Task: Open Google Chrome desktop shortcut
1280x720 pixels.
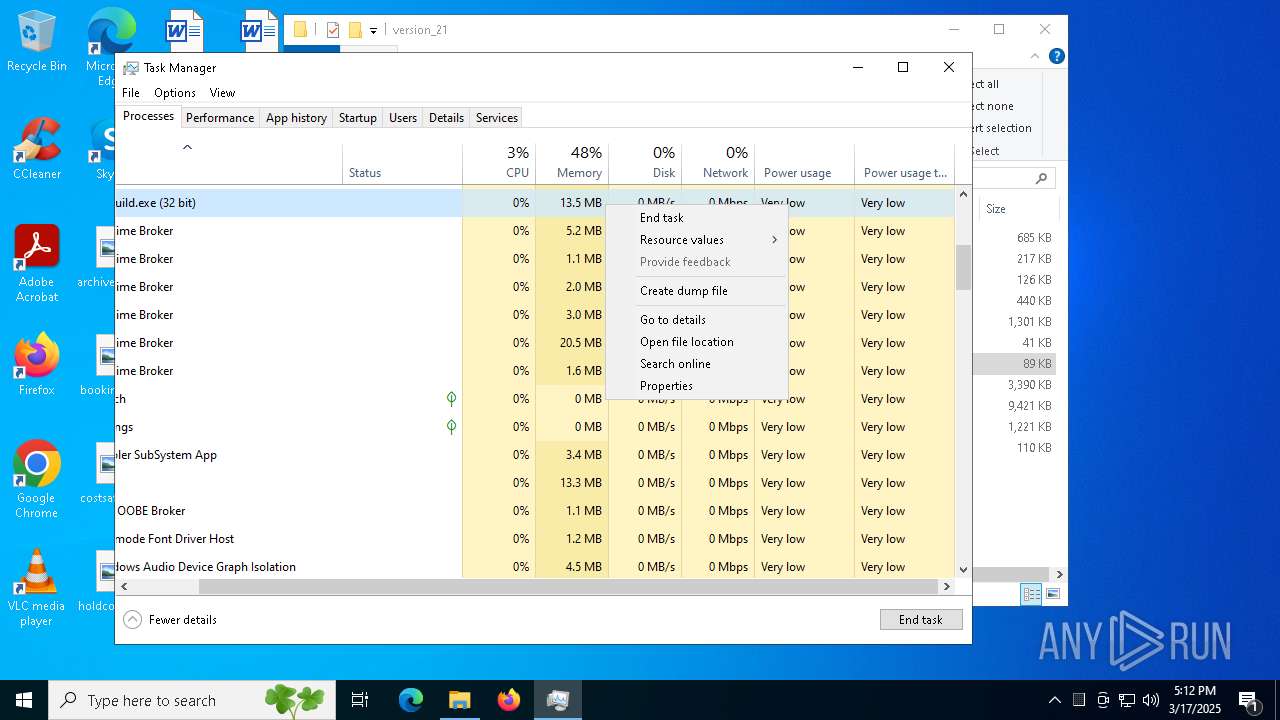Action: tap(36, 479)
